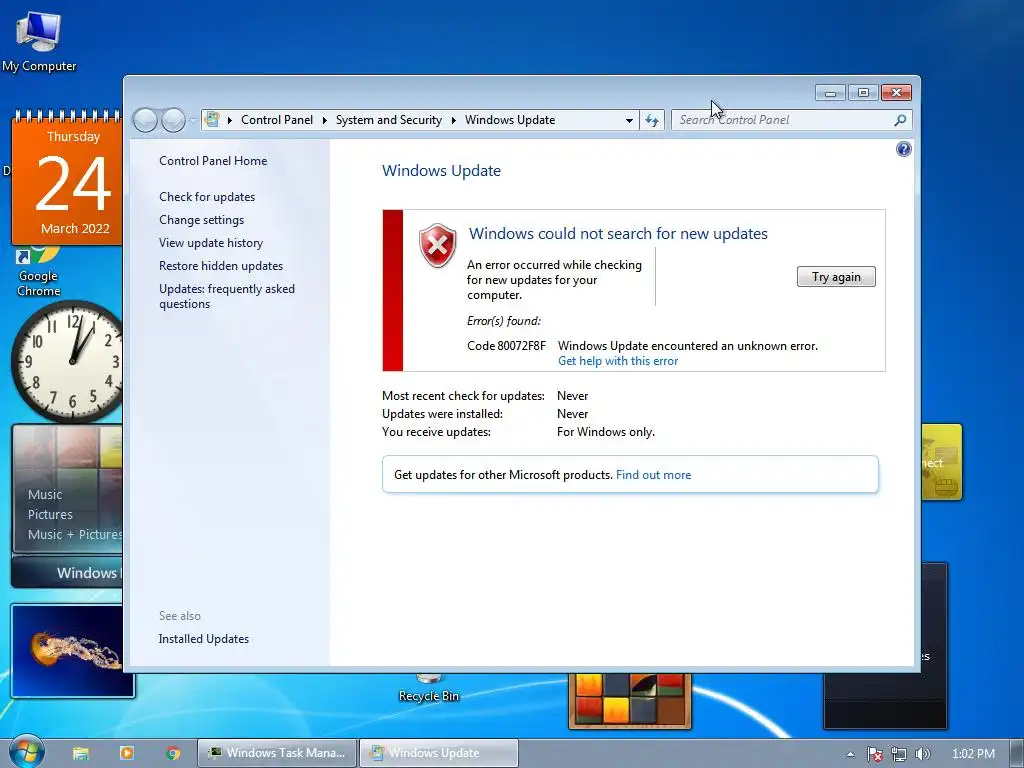Open Windows Explorer from taskbar
Image resolution: width=1024 pixels, height=768 pixels.
(x=80, y=753)
